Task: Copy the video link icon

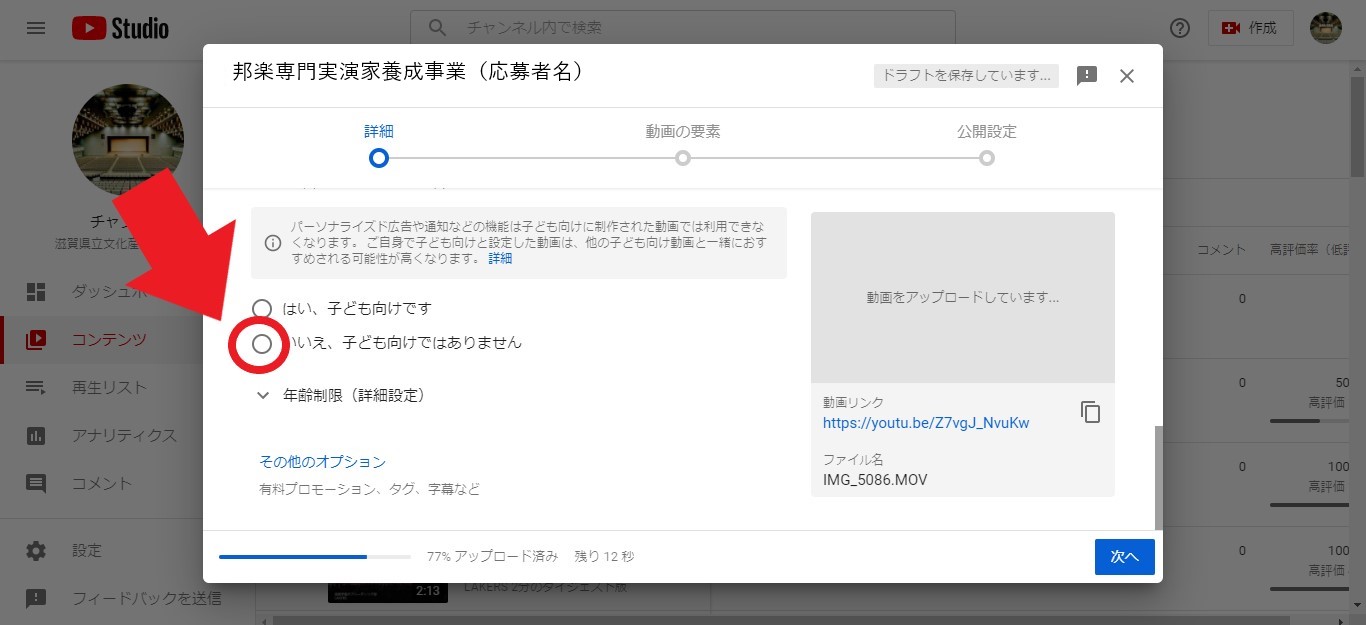Action: click(1091, 412)
